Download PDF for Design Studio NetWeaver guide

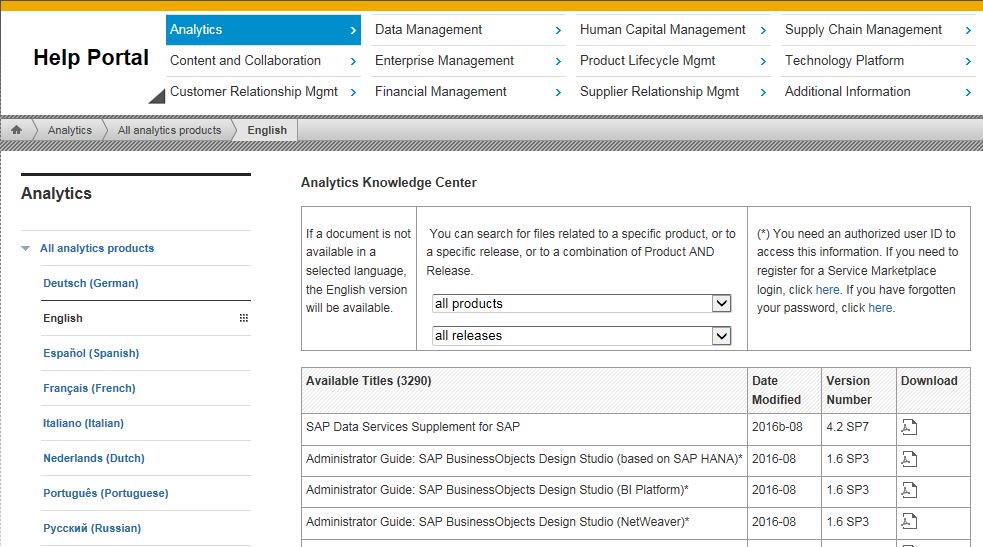[909, 521]
